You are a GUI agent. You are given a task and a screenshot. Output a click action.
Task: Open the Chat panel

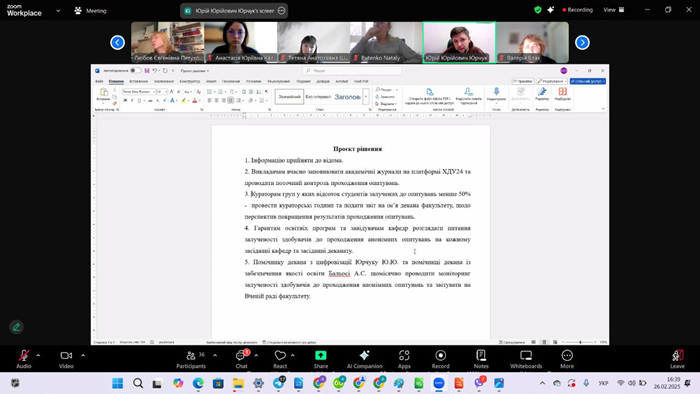coord(242,359)
